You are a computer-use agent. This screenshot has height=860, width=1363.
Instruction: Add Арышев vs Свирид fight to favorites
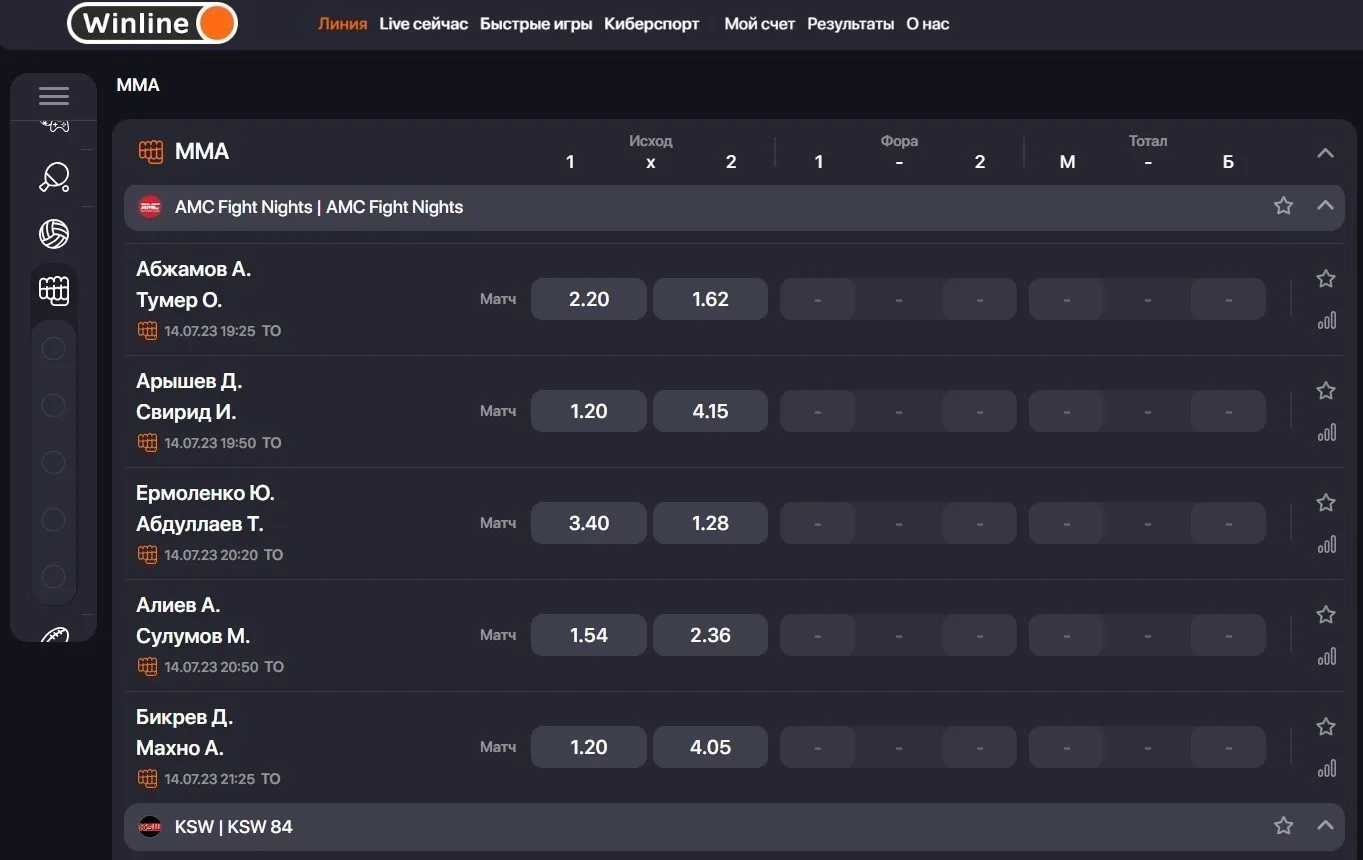[x=1326, y=391]
